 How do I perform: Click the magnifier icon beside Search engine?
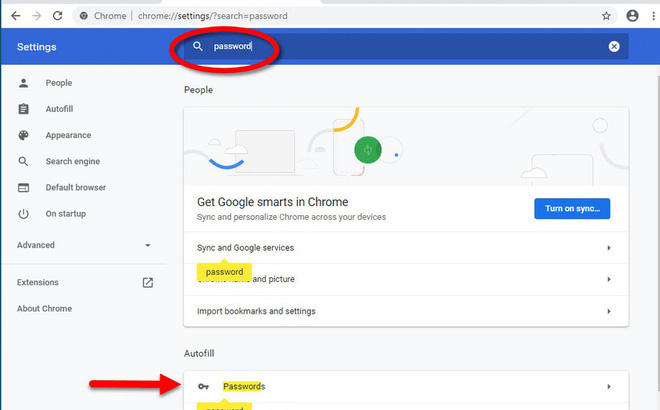tap(24, 161)
